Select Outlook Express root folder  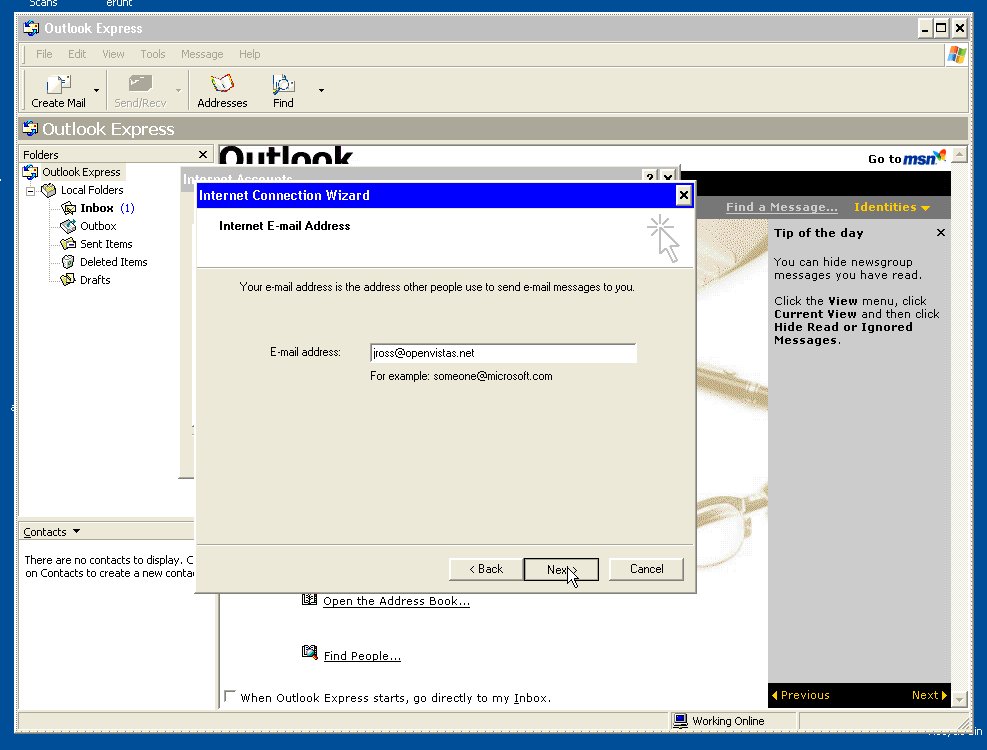pyautogui.click(x=81, y=172)
